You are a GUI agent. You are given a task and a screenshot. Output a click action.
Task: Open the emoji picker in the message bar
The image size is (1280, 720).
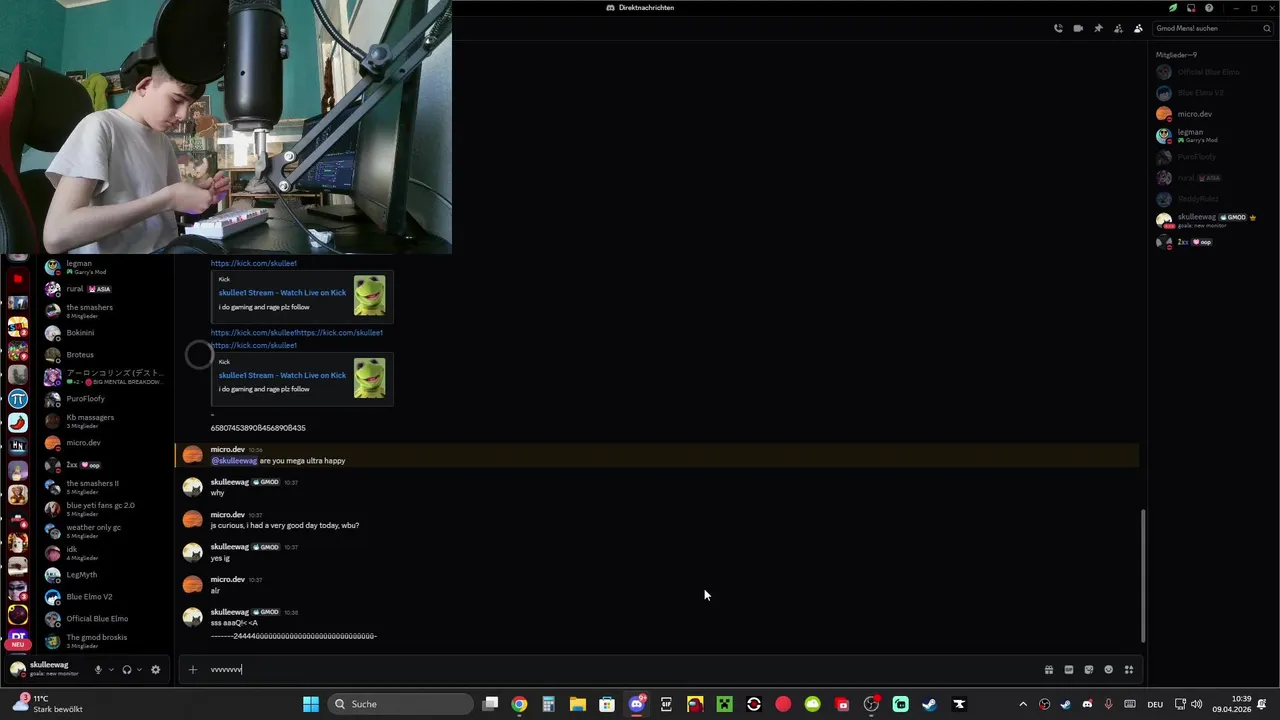tap(1108, 670)
